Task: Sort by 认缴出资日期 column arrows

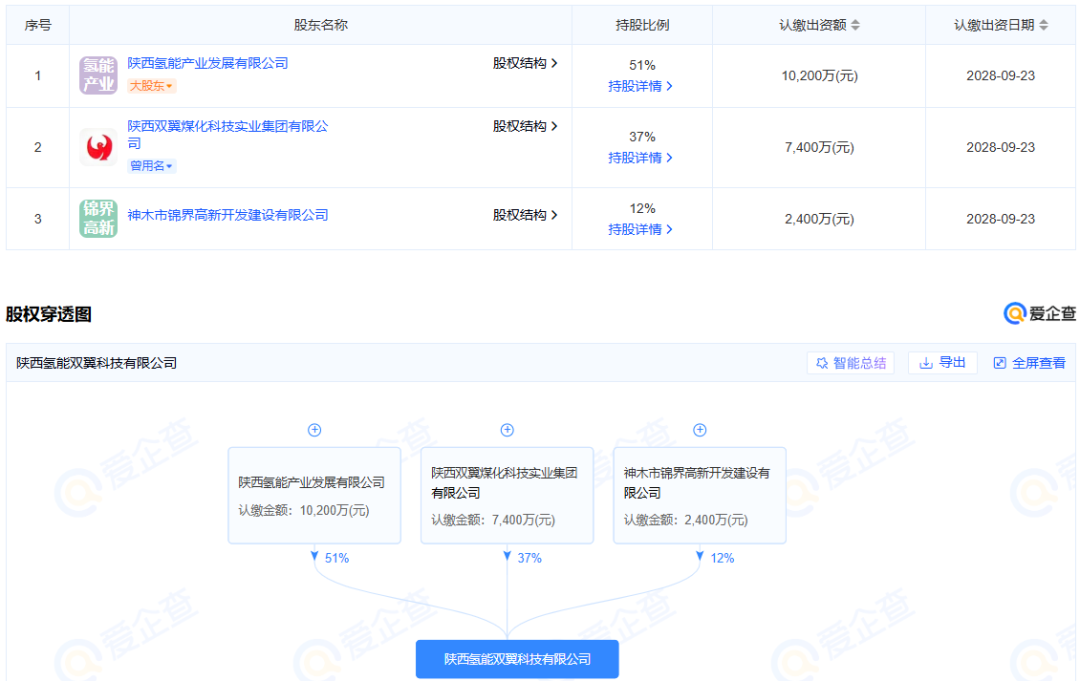Action: (x=1044, y=25)
